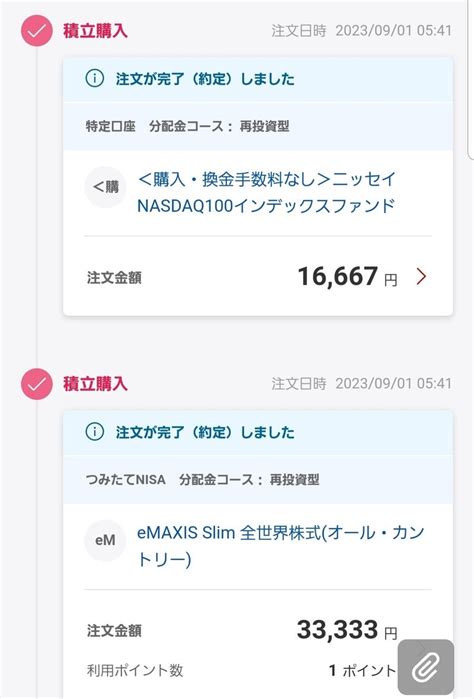Viewport: 474px width, 699px height.
Task: Open the eMAXIS Slim 全世界株式 fund link
Action: 280,546
